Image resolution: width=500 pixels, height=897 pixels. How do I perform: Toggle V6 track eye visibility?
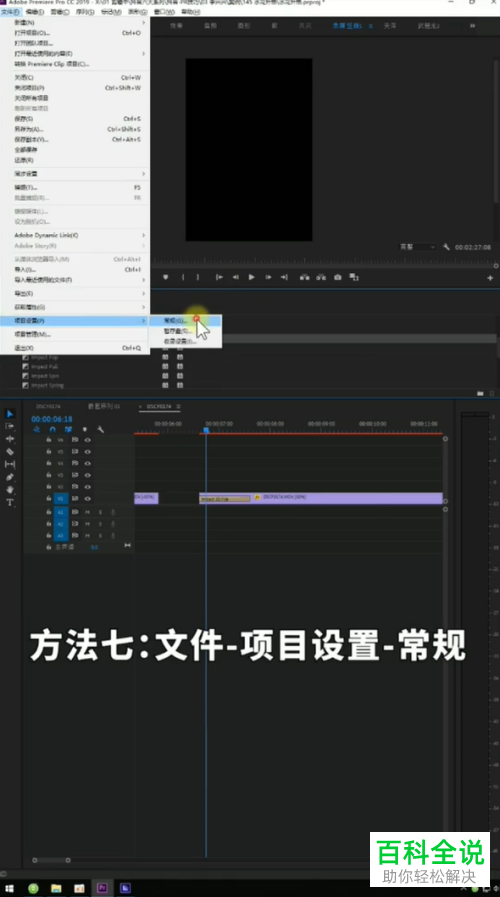point(88,440)
